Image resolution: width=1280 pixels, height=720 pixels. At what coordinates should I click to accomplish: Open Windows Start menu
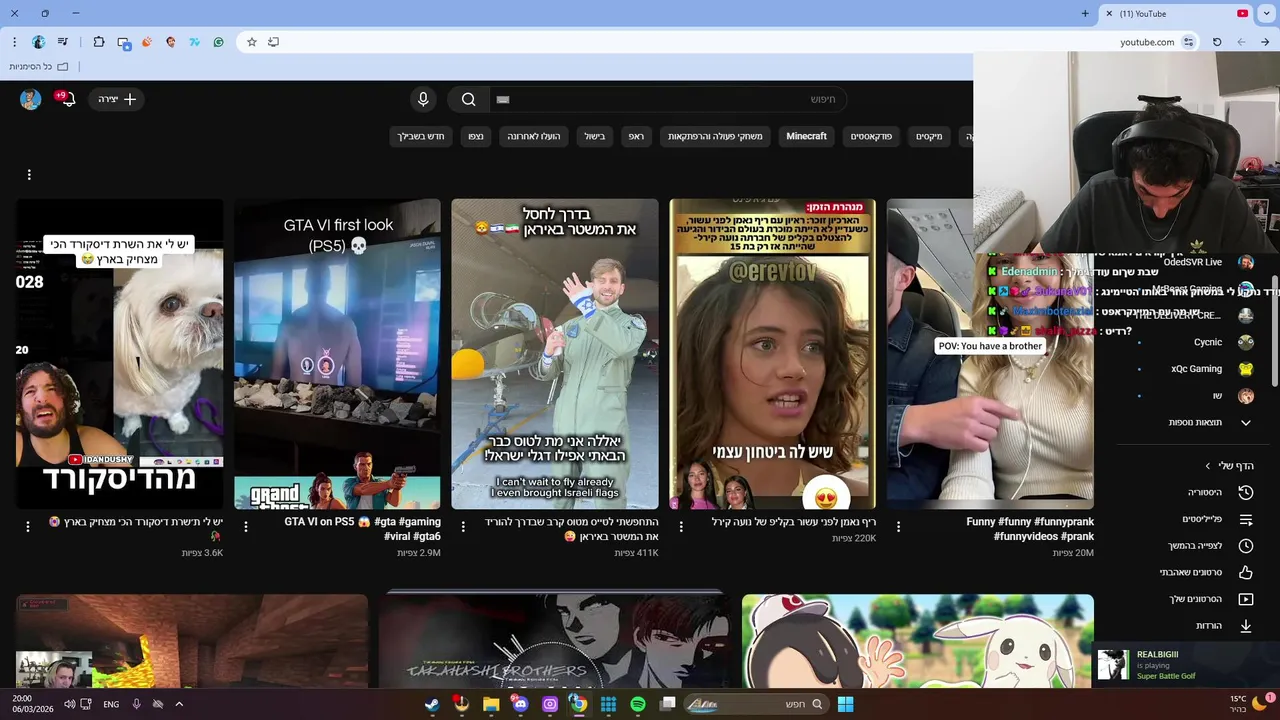pyautogui.click(x=845, y=704)
